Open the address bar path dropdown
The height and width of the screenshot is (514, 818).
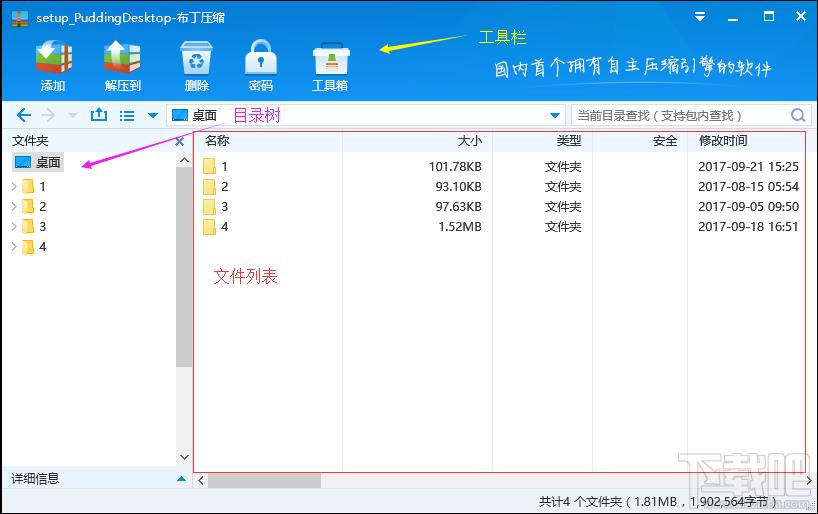555,115
